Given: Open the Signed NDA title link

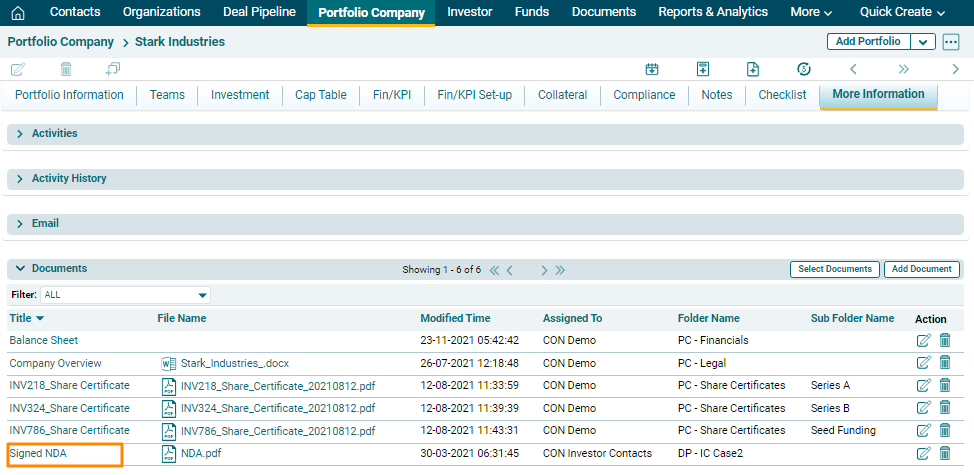Looking at the screenshot, I should coord(37,454).
